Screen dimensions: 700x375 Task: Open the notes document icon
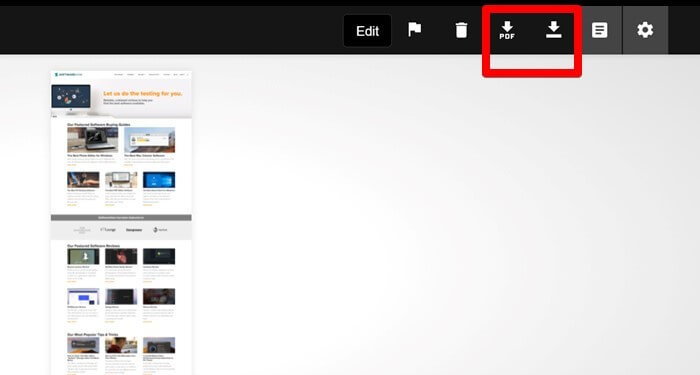[x=599, y=30]
